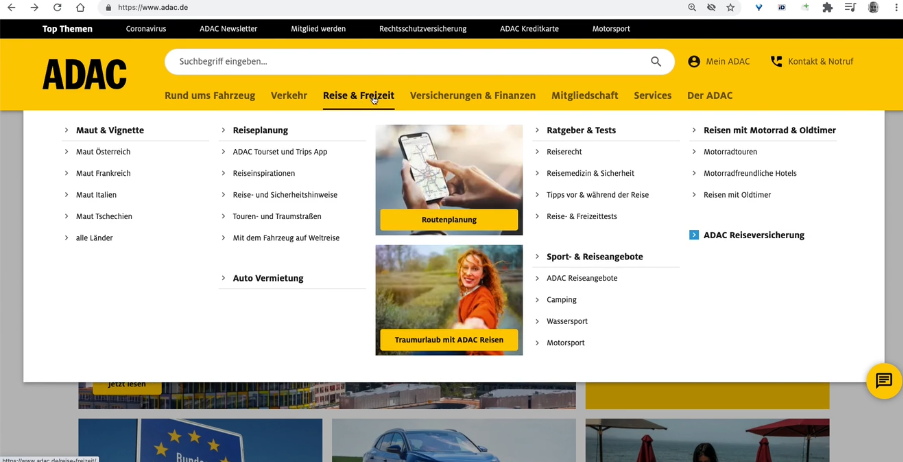Click into the Suchbegriff eingeben search field
This screenshot has height=462, width=903.
pos(400,61)
